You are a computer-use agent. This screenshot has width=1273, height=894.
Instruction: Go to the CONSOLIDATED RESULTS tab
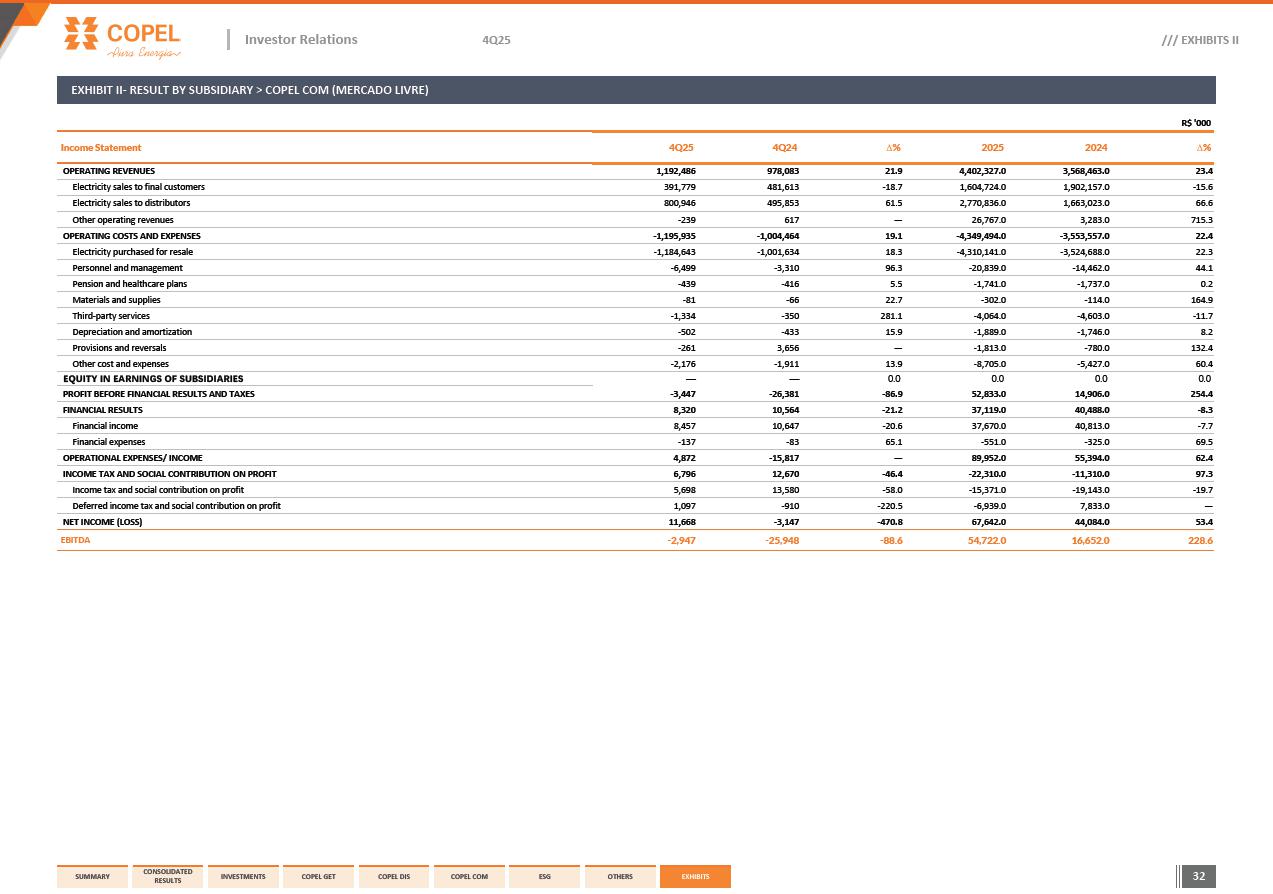[168, 877]
